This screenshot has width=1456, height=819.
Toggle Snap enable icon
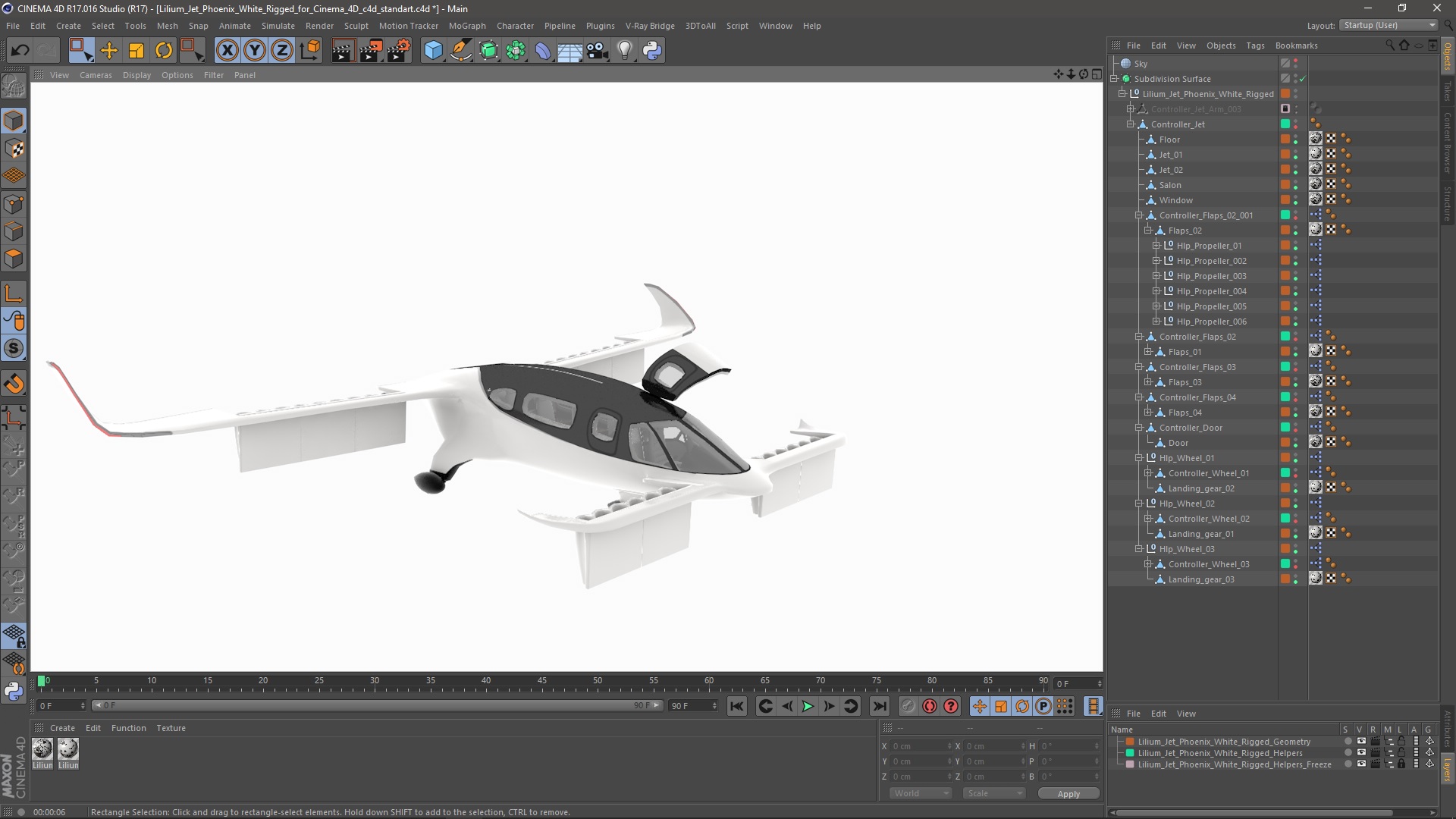click(x=14, y=349)
